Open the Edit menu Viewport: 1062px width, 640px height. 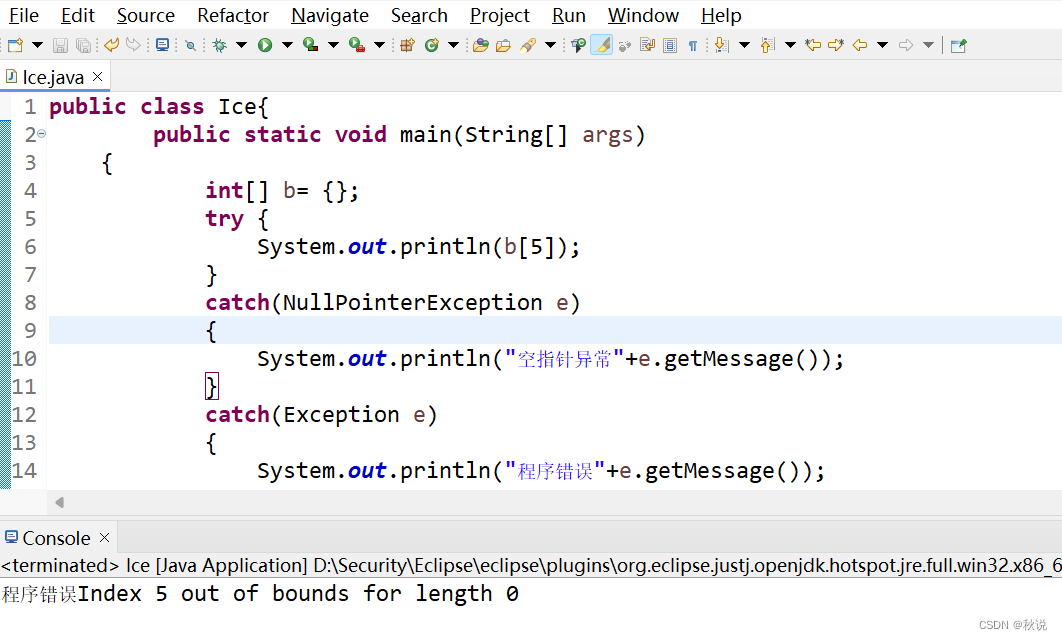click(78, 15)
